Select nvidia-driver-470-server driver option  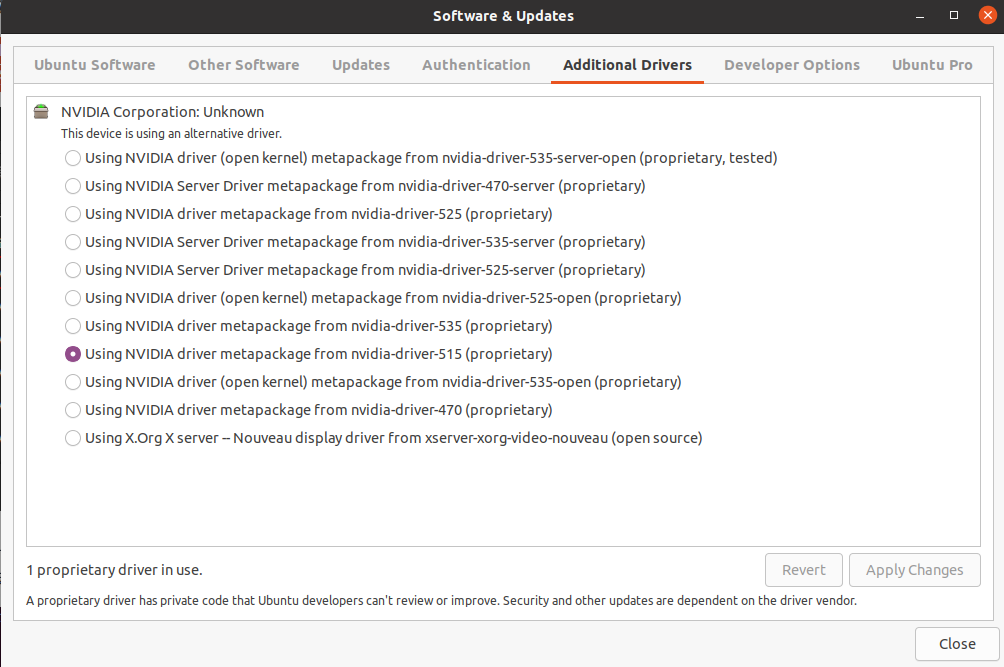tap(73, 186)
